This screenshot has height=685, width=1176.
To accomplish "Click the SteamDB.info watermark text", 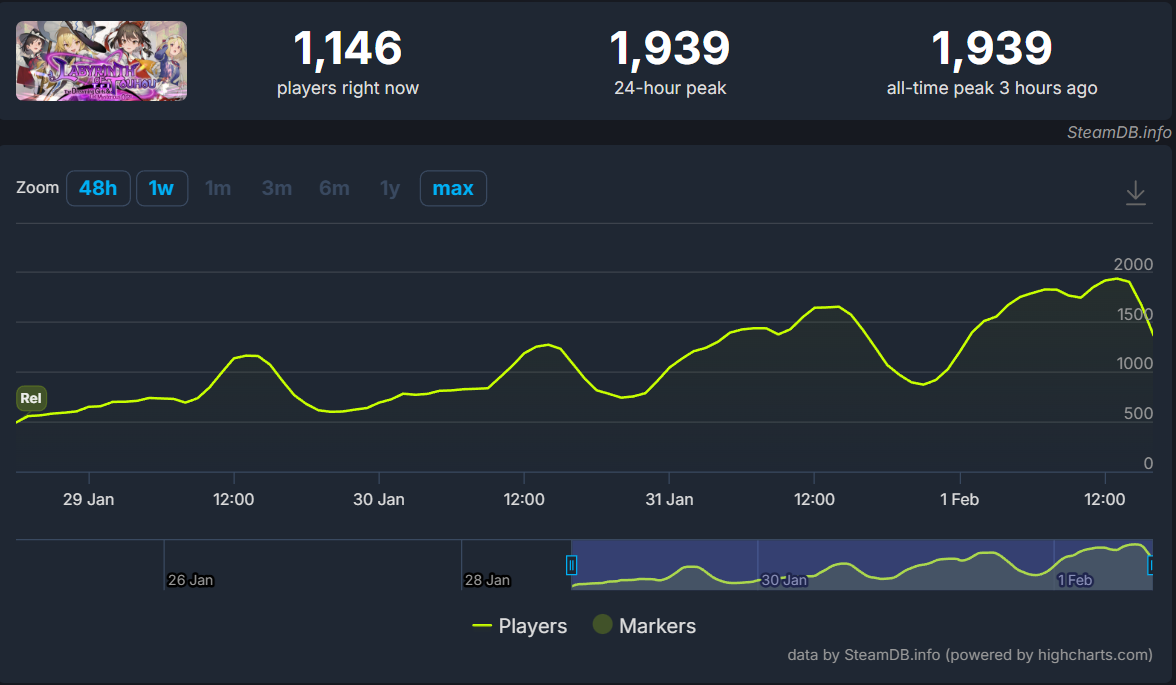I will coord(1118,133).
